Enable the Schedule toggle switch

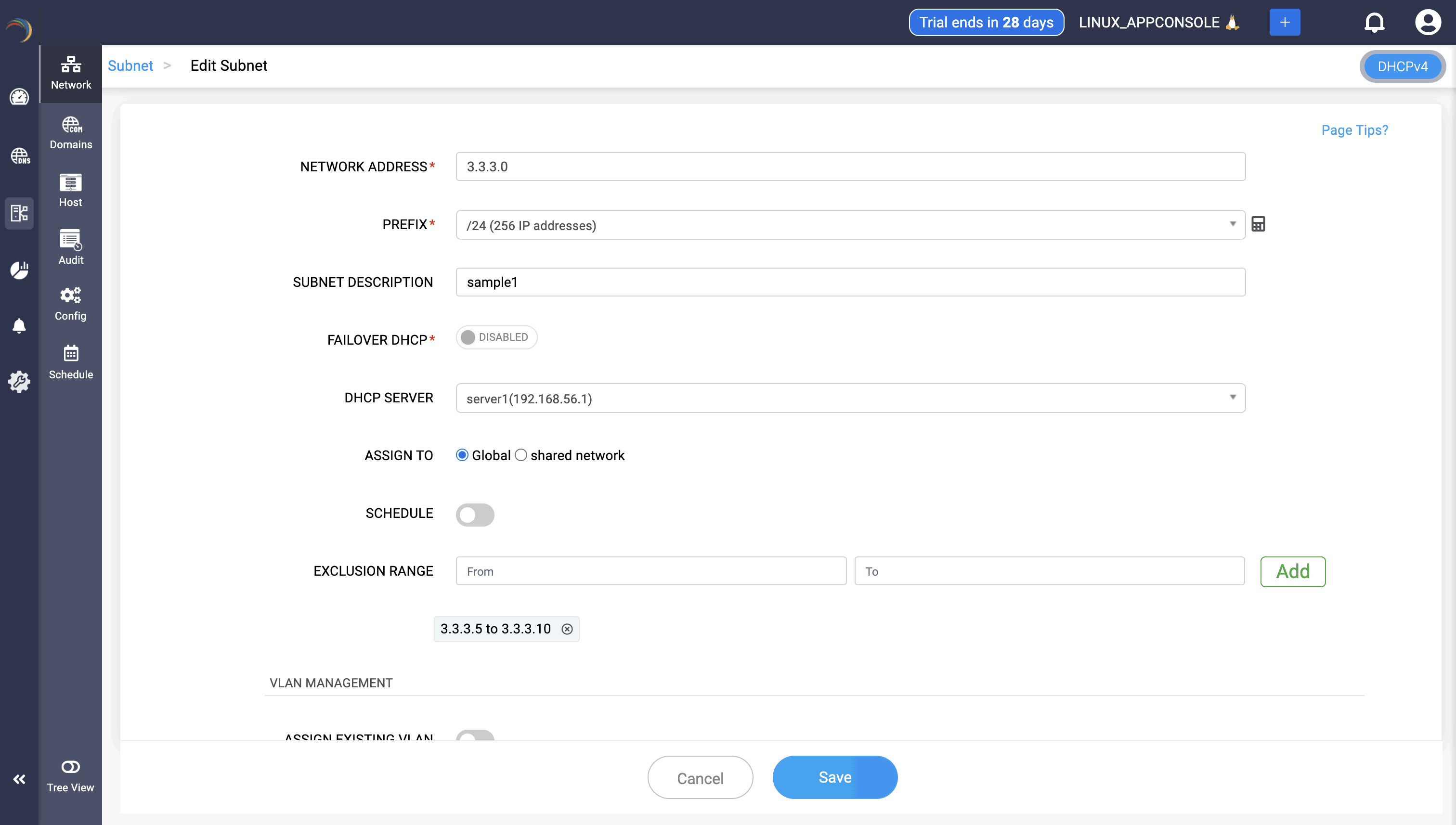475,515
